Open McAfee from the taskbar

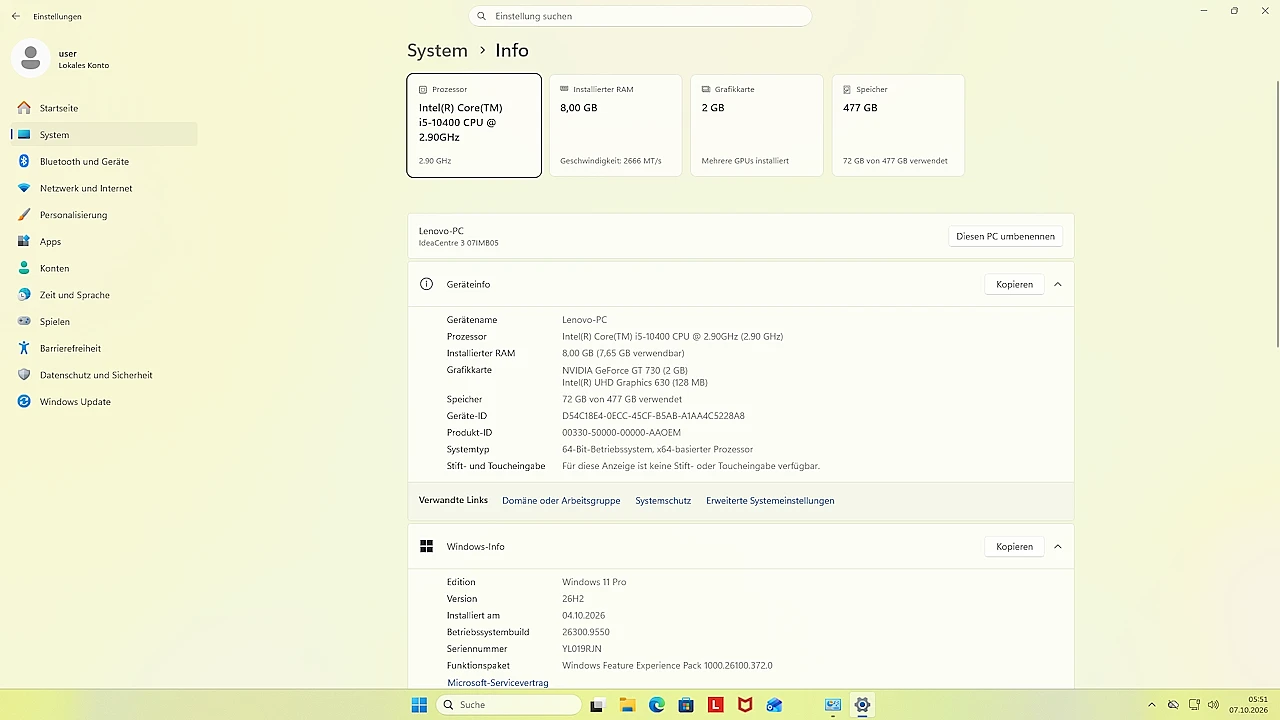(745, 705)
